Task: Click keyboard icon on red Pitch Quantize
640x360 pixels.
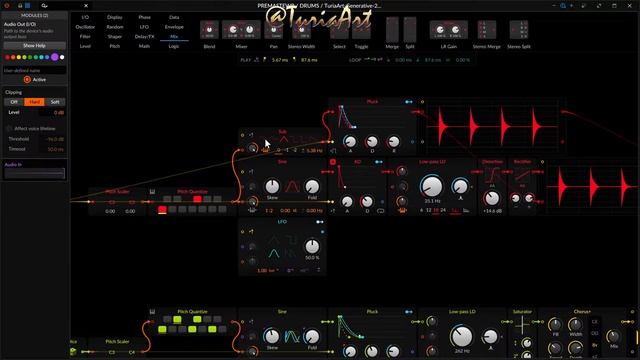Action: 152,191
